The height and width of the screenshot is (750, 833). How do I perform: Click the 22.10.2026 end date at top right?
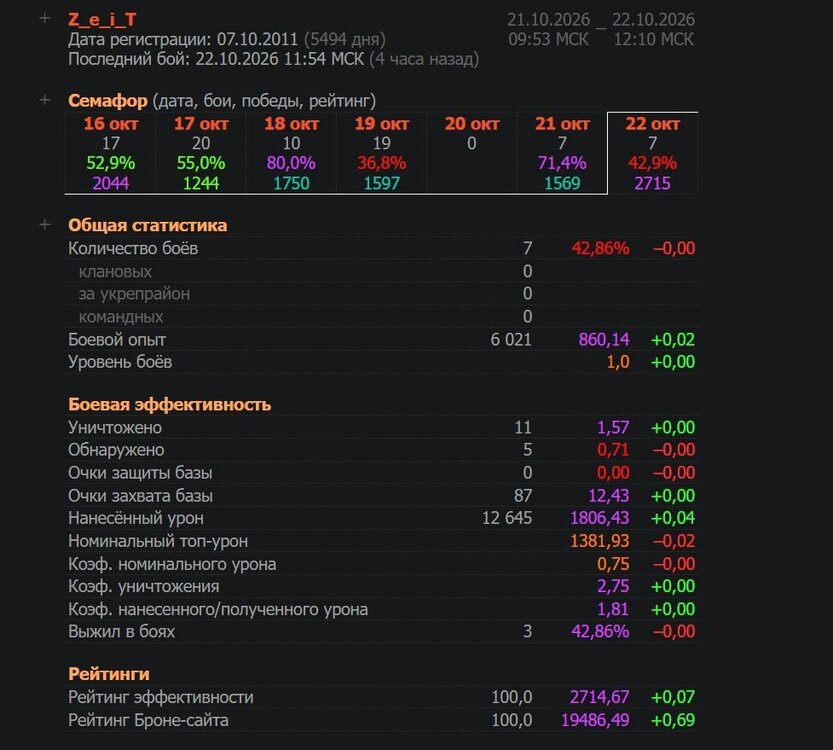point(653,20)
